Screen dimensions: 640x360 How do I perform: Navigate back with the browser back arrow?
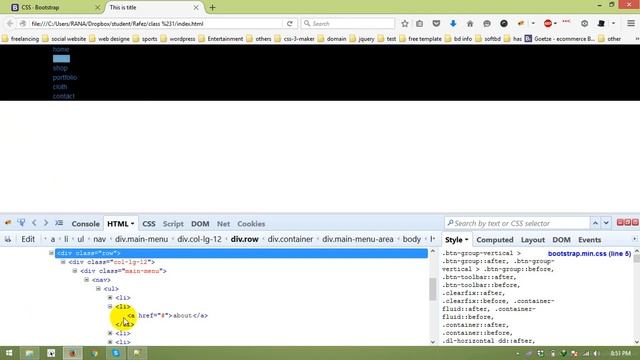[x=10, y=24]
